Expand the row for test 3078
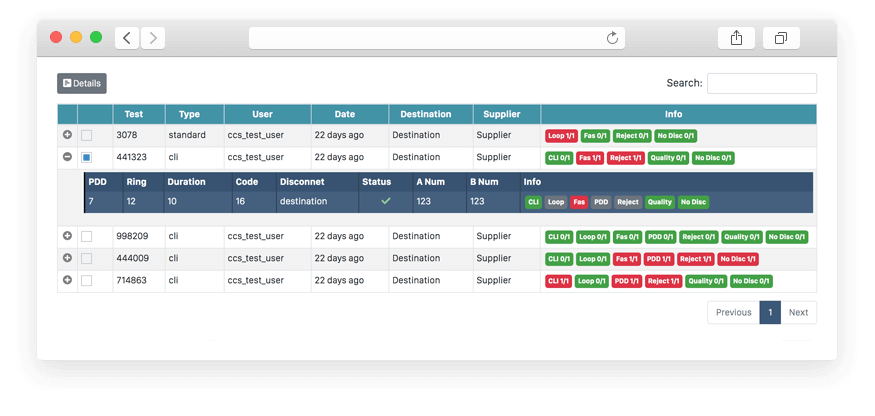 tap(67, 135)
